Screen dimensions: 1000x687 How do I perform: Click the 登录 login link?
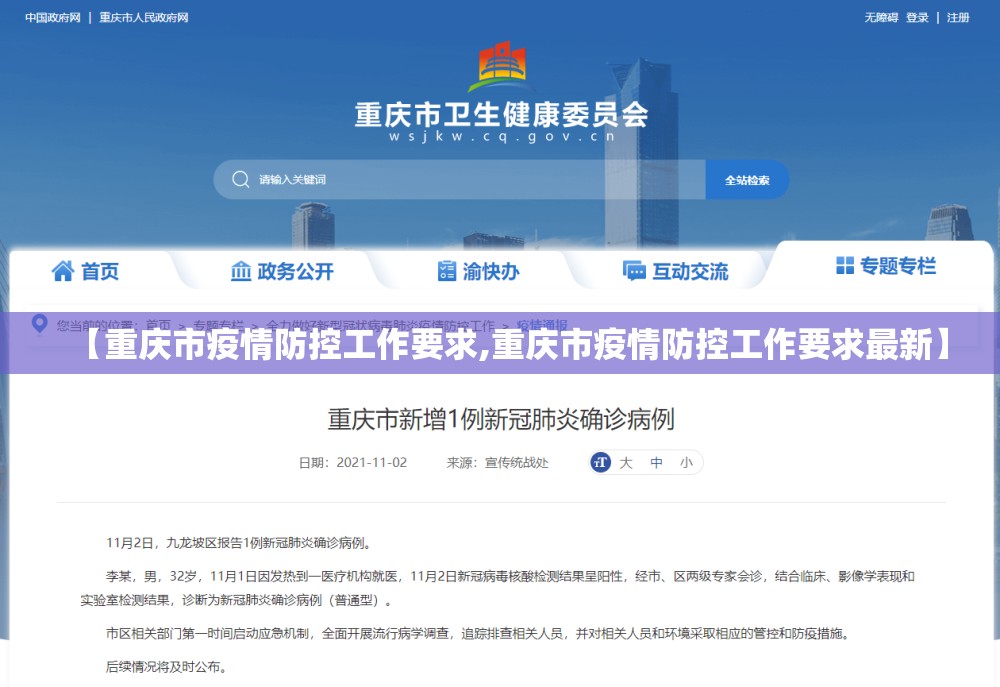[x=917, y=18]
